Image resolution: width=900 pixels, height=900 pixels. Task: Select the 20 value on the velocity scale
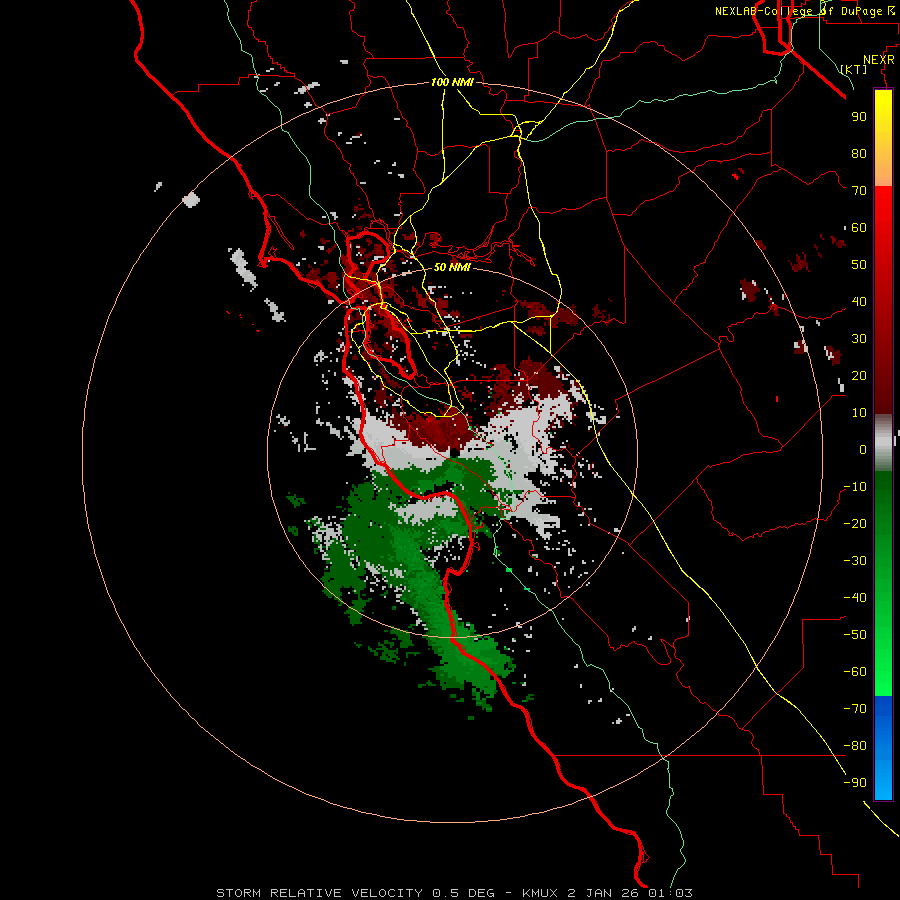click(859, 375)
